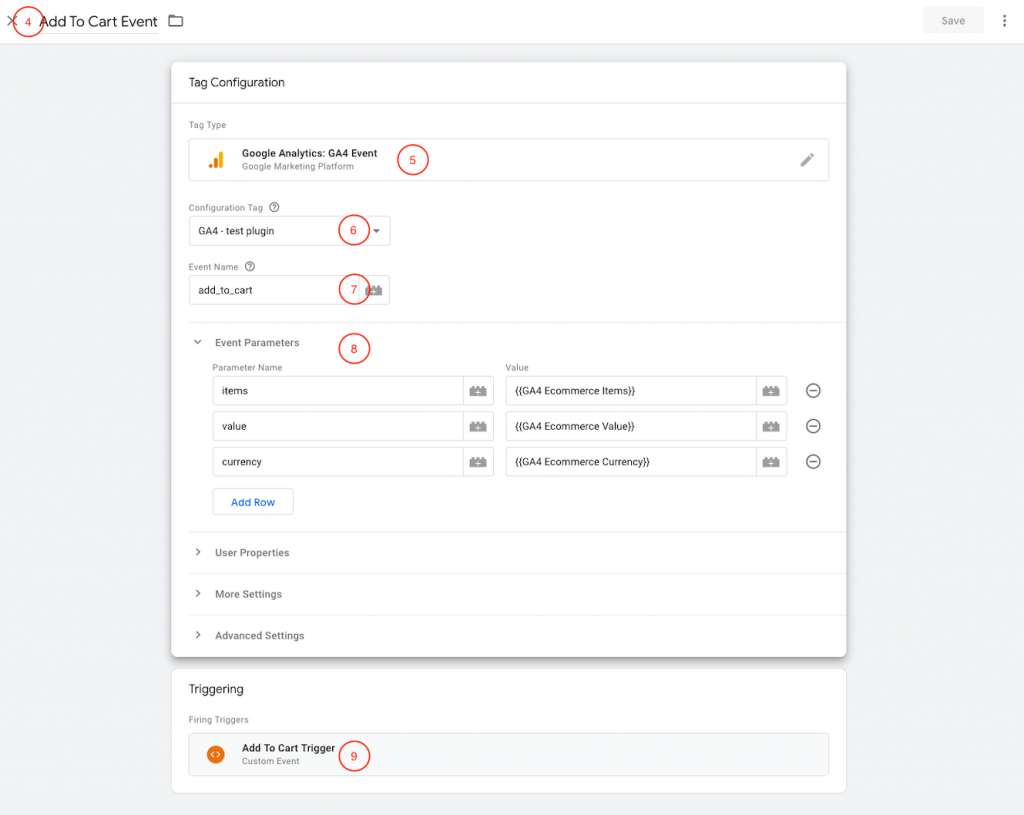Screen dimensions: 1024x815
Task: Add a new parameter row
Action: [252, 502]
